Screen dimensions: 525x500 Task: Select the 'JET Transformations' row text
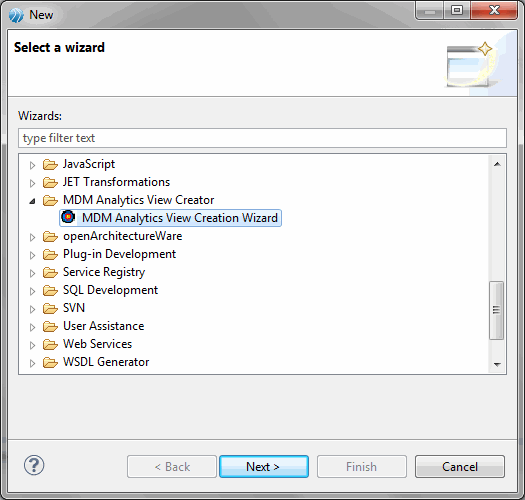(x=117, y=182)
